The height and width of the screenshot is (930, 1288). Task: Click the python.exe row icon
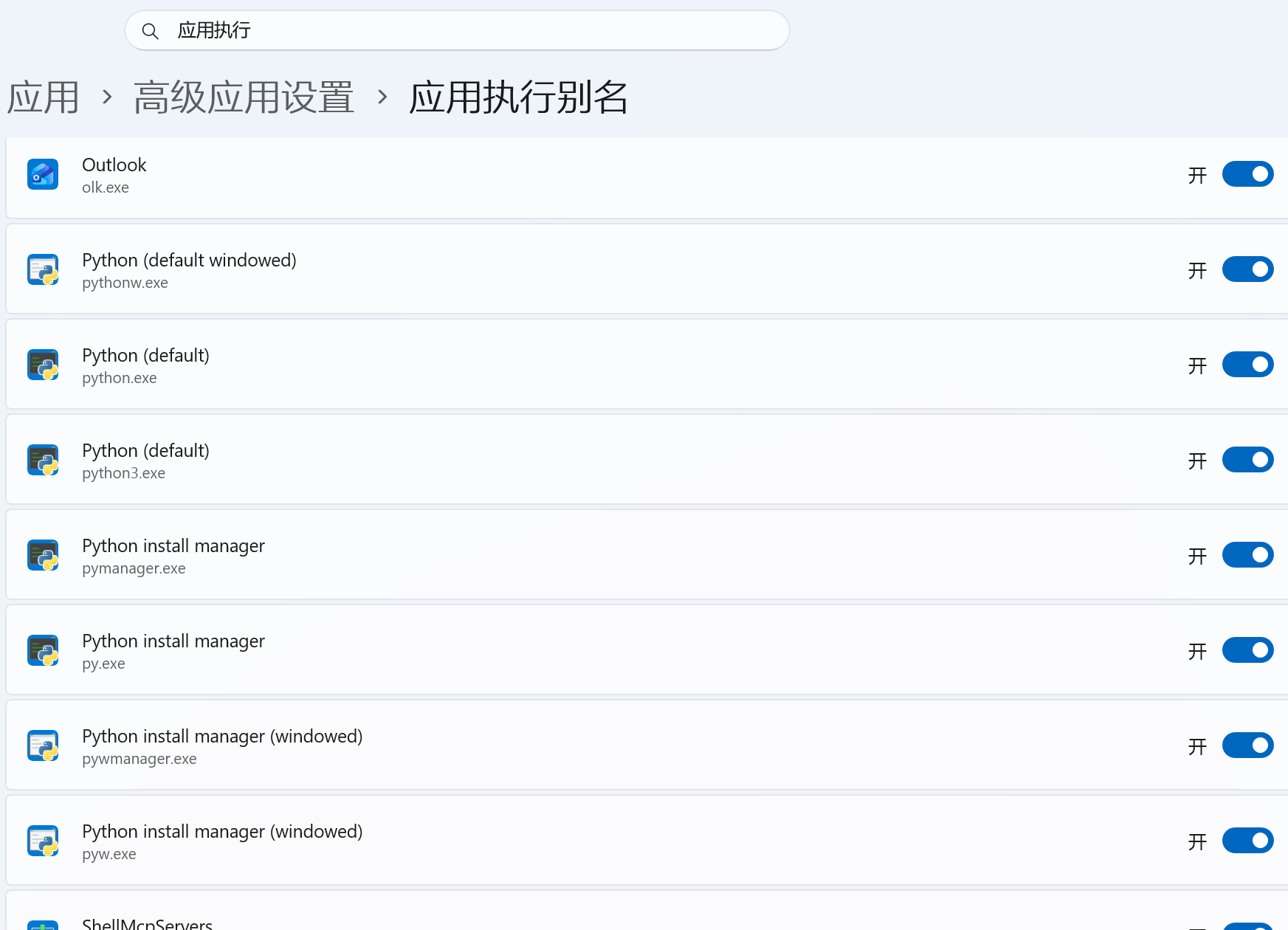coord(43,365)
